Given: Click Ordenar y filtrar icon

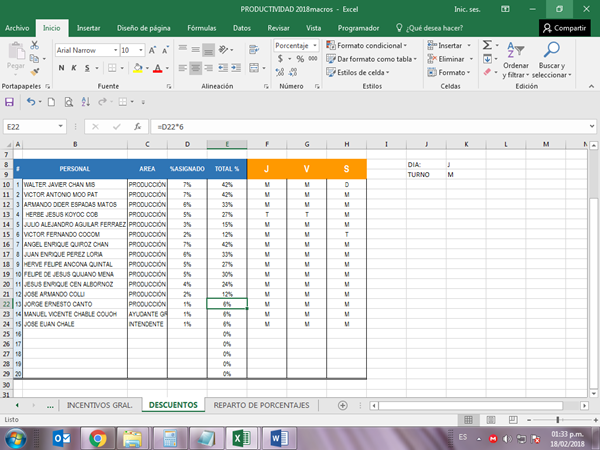Looking at the screenshot, I should pos(516,50).
